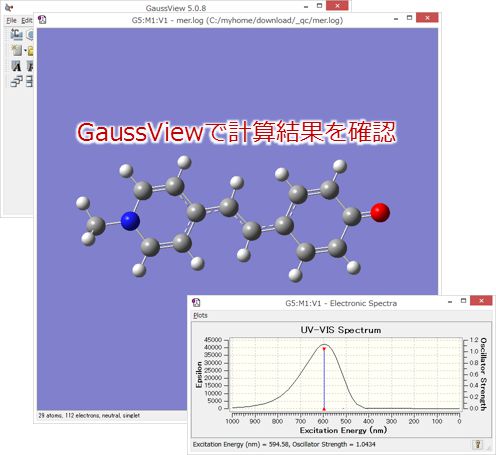Close the GaussView 5.0.8 main window
The width and height of the screenshot is (496, 455).
click(337, 6)
